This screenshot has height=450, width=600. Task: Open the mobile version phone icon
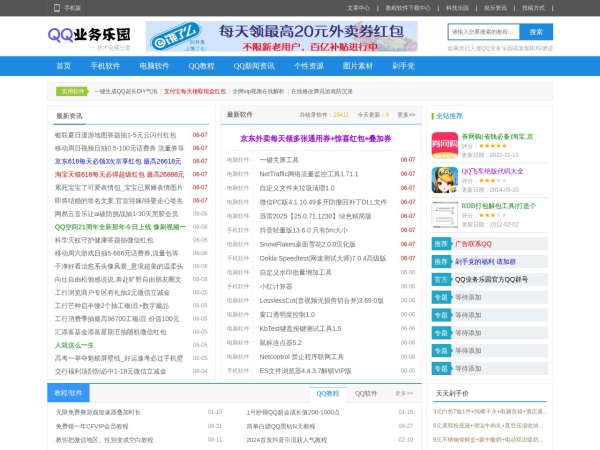pyautogui.click(x=57, y=8)
